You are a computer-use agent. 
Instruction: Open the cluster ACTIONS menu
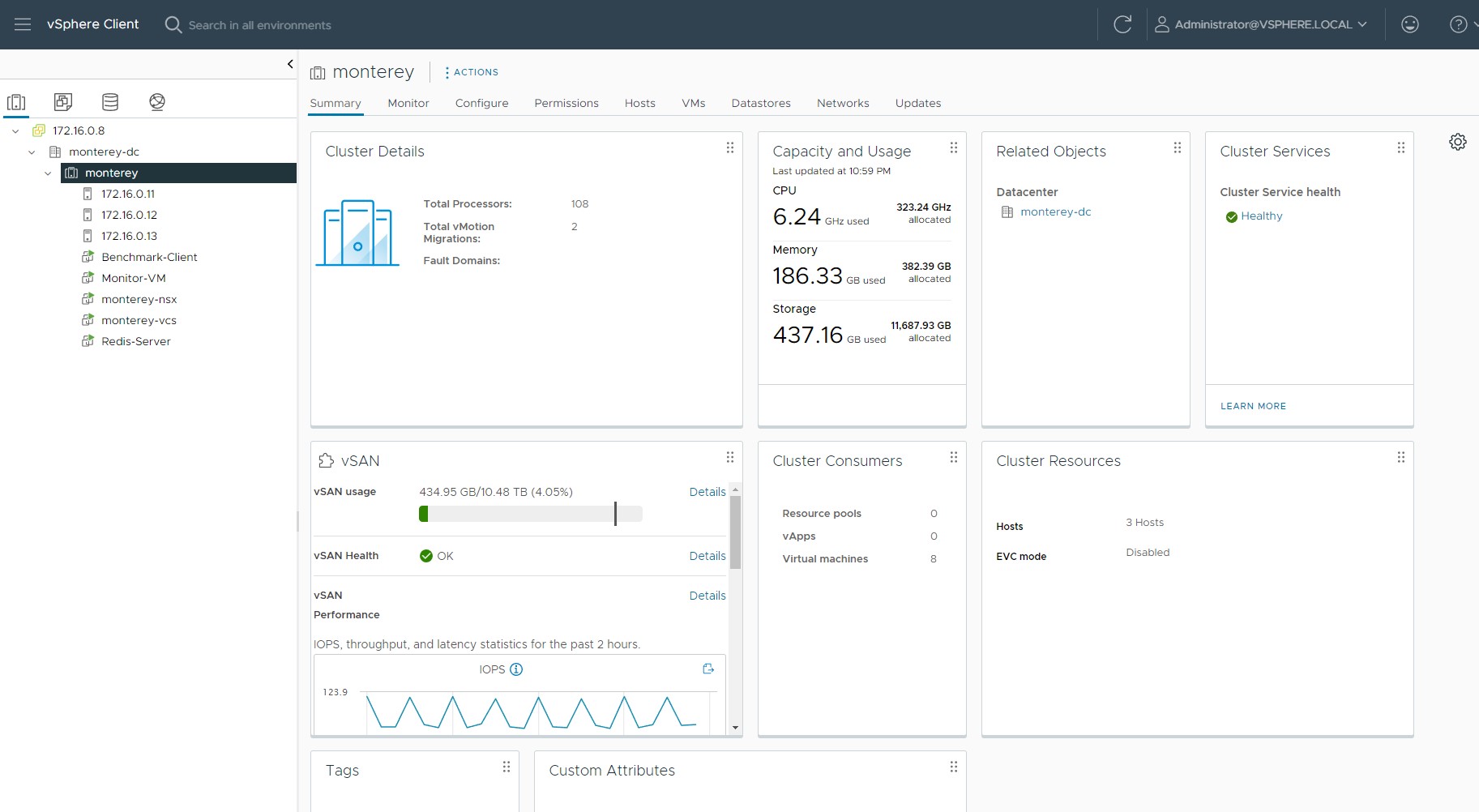coord(472,72)
